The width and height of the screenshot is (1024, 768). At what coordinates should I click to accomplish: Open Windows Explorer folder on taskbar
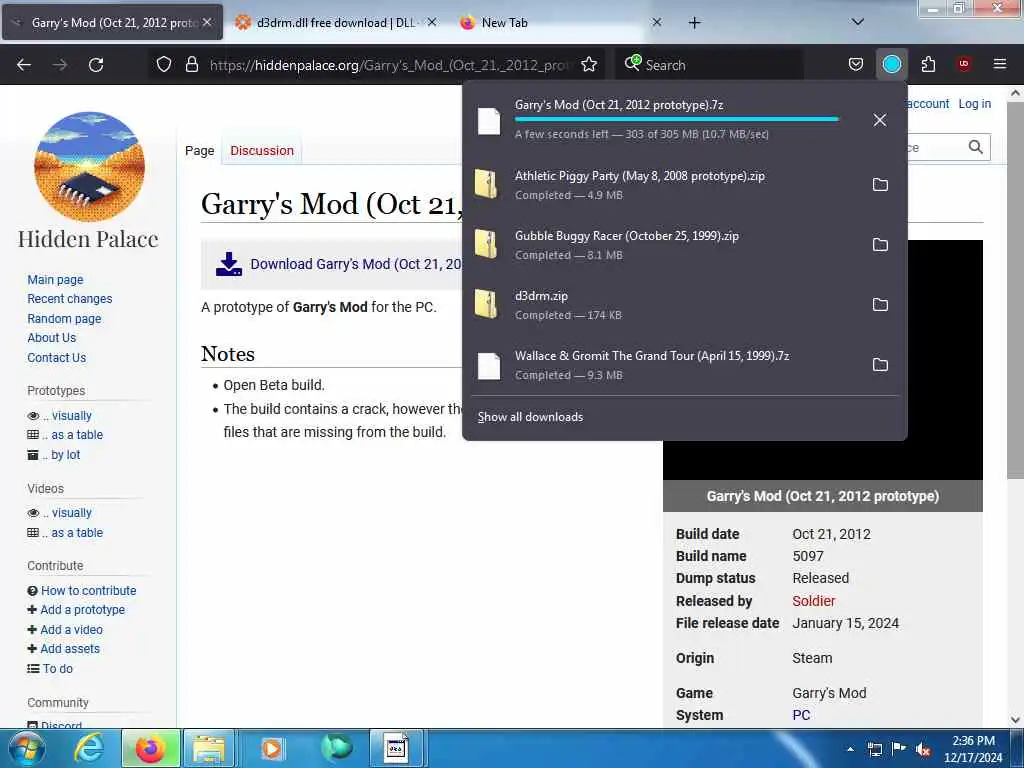pyautogui.click(x=209, y=748)
